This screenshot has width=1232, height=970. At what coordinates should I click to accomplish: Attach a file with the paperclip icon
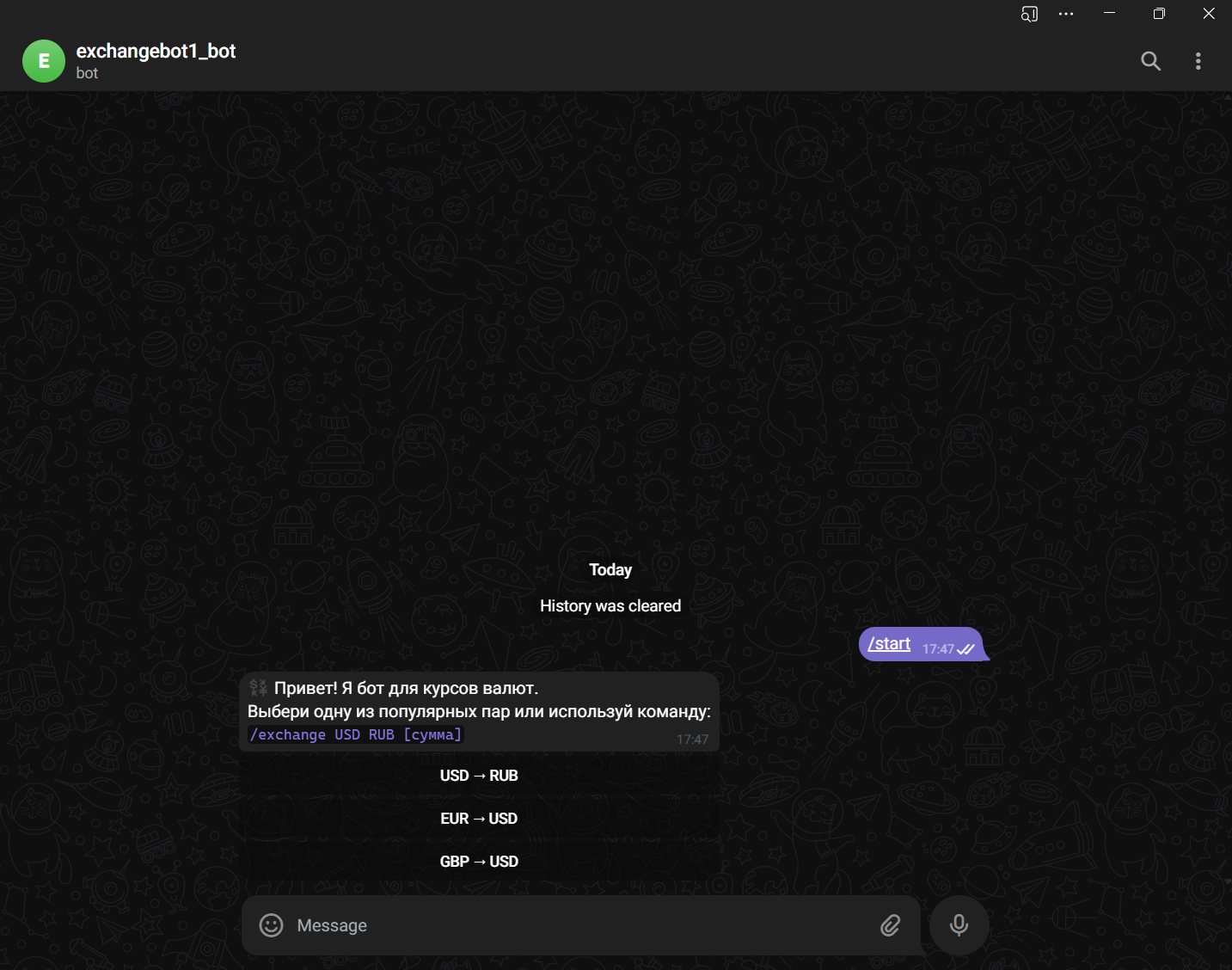890,925
